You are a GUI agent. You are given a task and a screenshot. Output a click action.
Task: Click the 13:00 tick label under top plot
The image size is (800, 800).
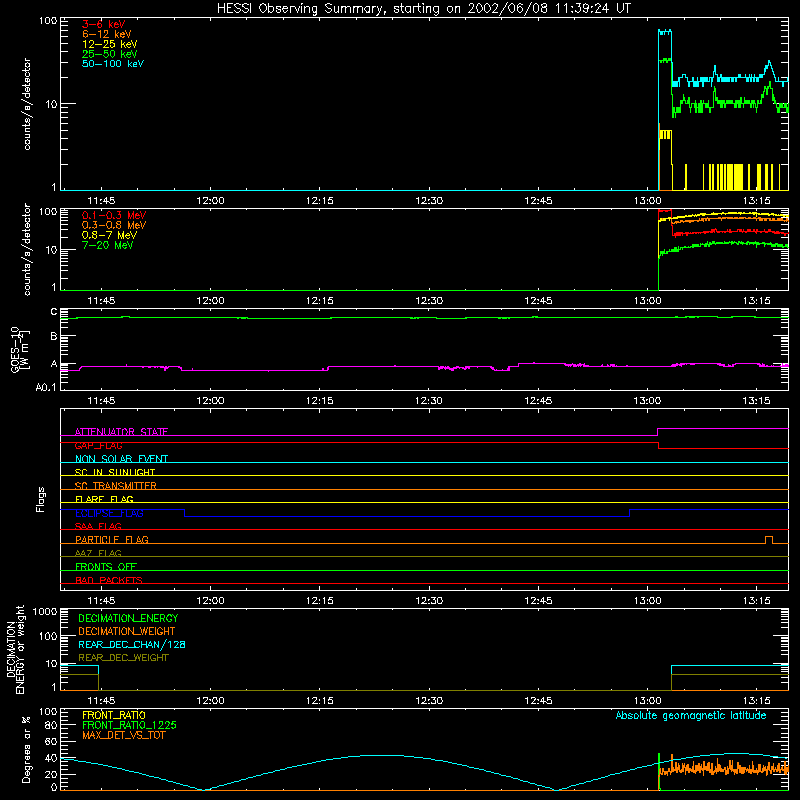pos(647,201)
